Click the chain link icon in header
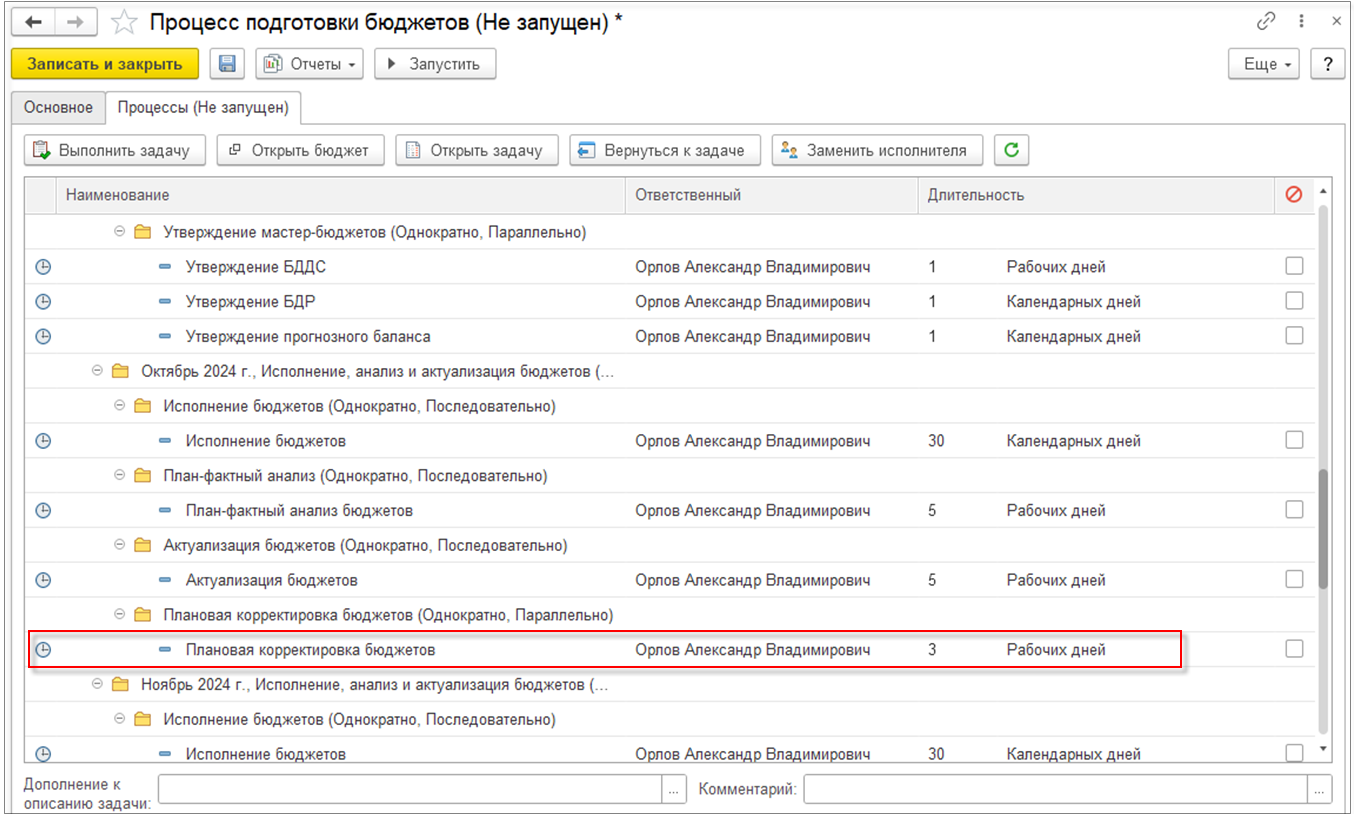1354x814 pixels. pyautogui.click(x=1266, y=22)
